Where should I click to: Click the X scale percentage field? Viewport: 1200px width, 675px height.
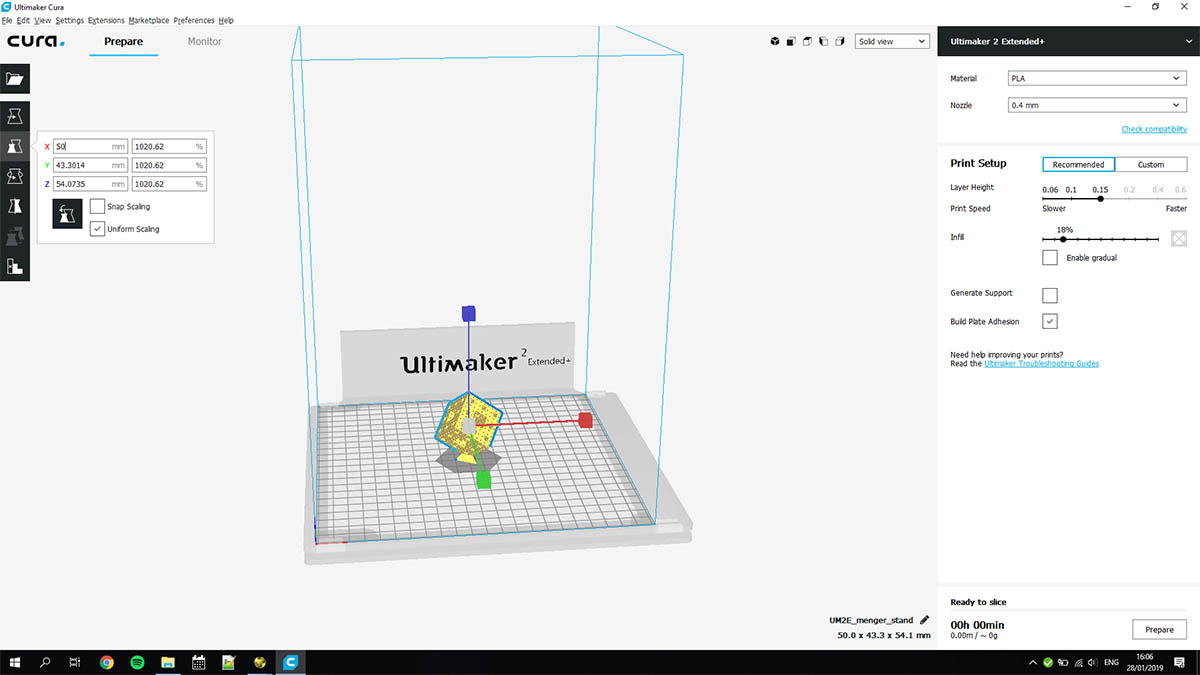pos(169,146)
